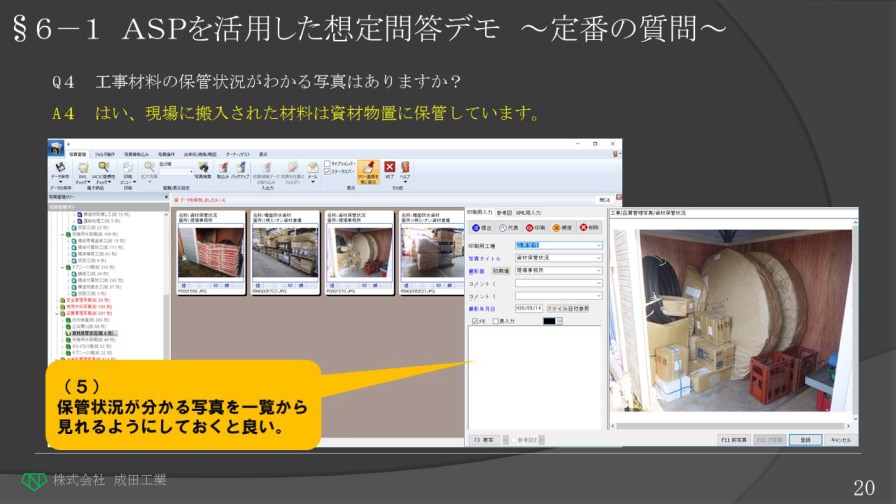Viewport: 896px width, 504px height.
Task: Open the 印刷用工種 dropdown list
Action: coord(599,244)
